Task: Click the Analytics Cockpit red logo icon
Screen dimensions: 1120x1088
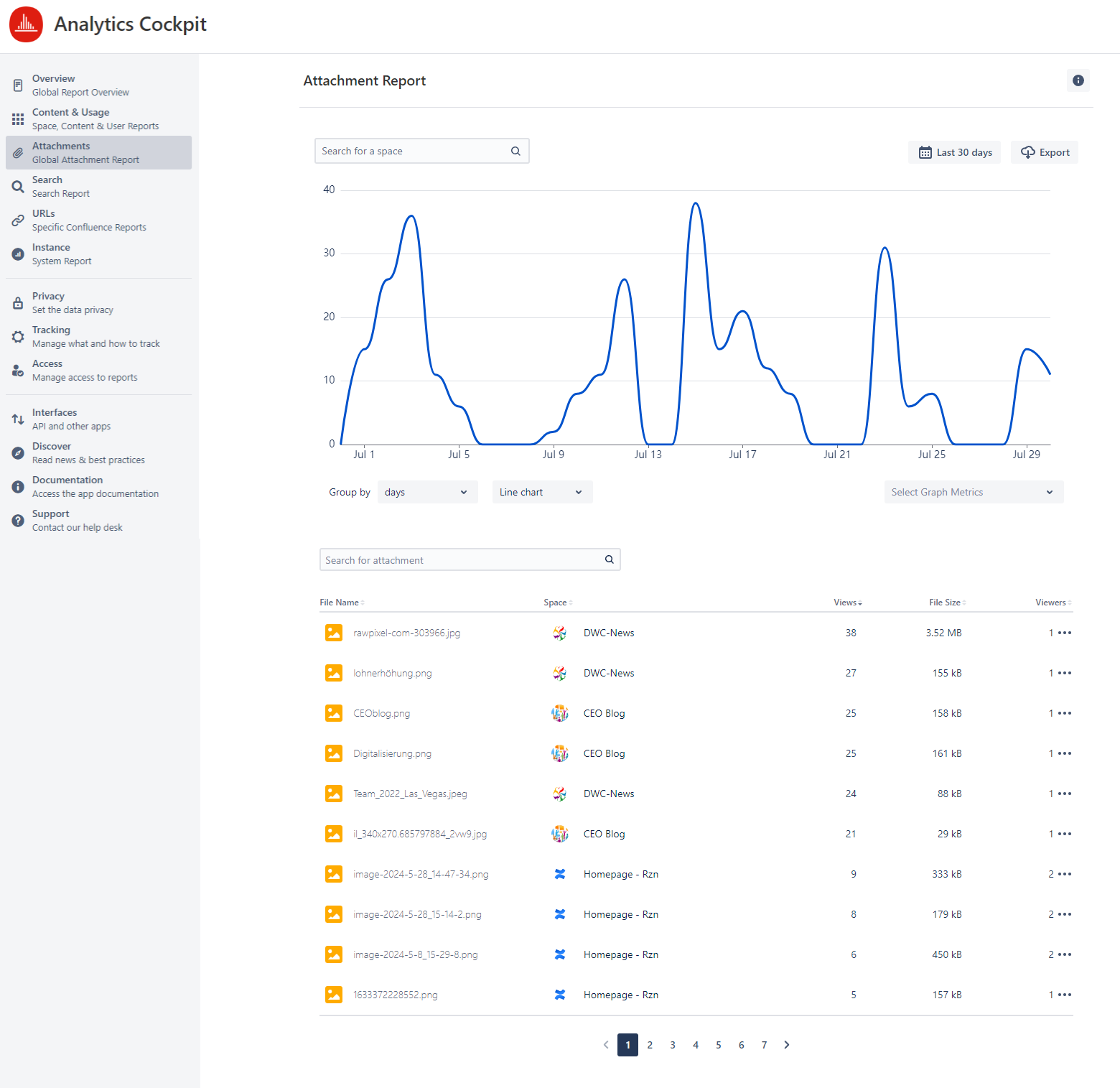Action: pos(27,24)
